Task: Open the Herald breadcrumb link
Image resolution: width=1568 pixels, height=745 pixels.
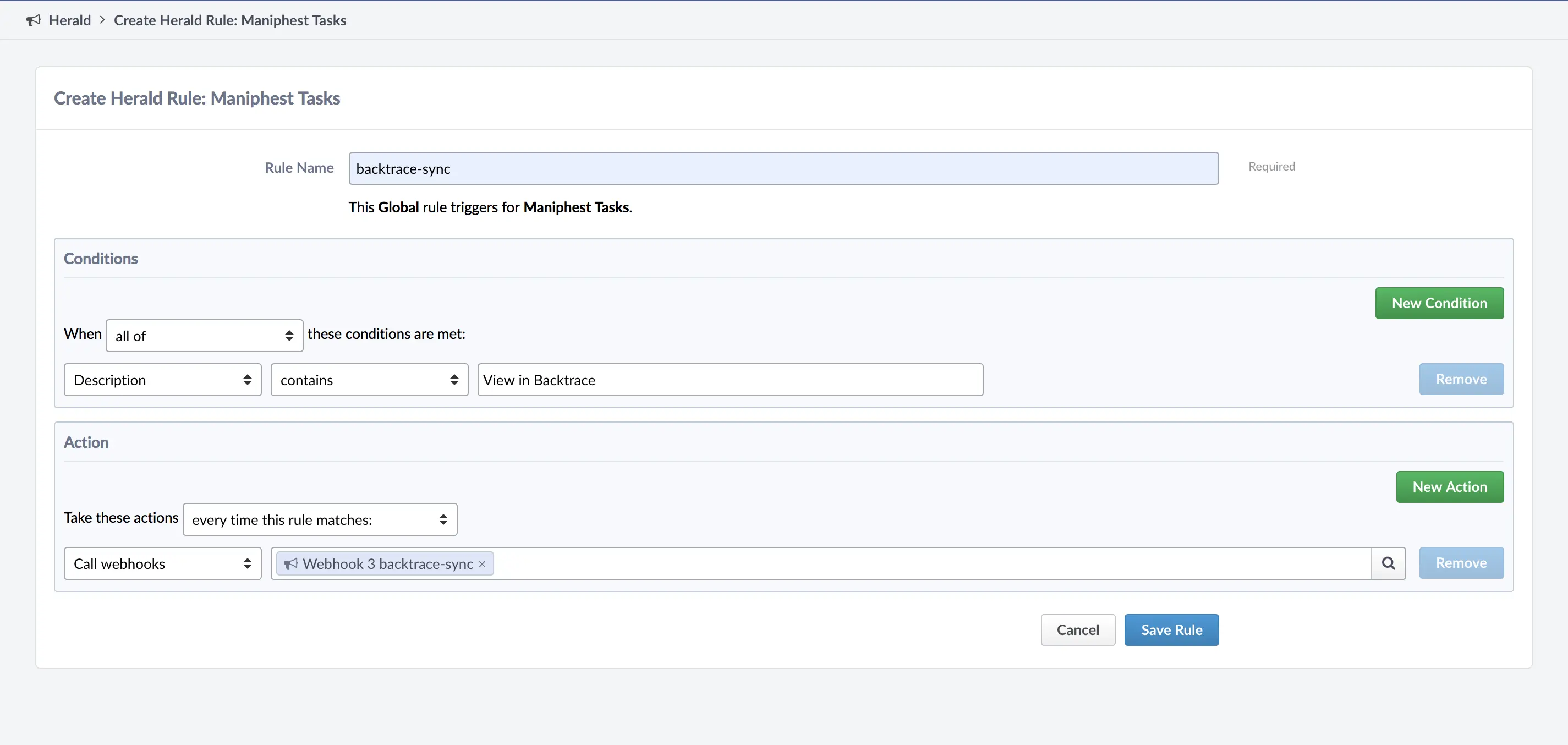Action: point(69,20)
